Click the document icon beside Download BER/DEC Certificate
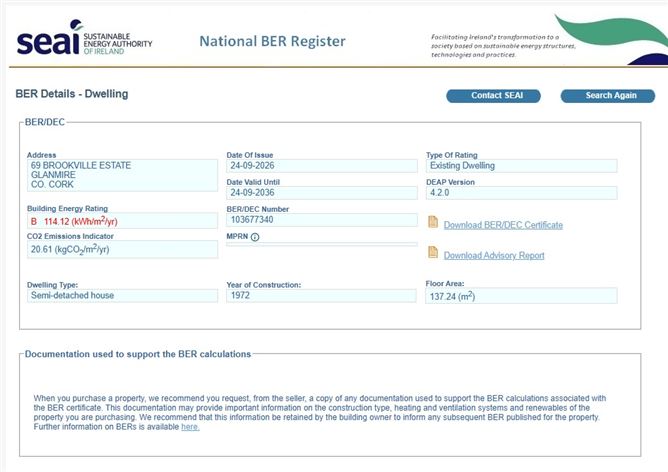 433,222
